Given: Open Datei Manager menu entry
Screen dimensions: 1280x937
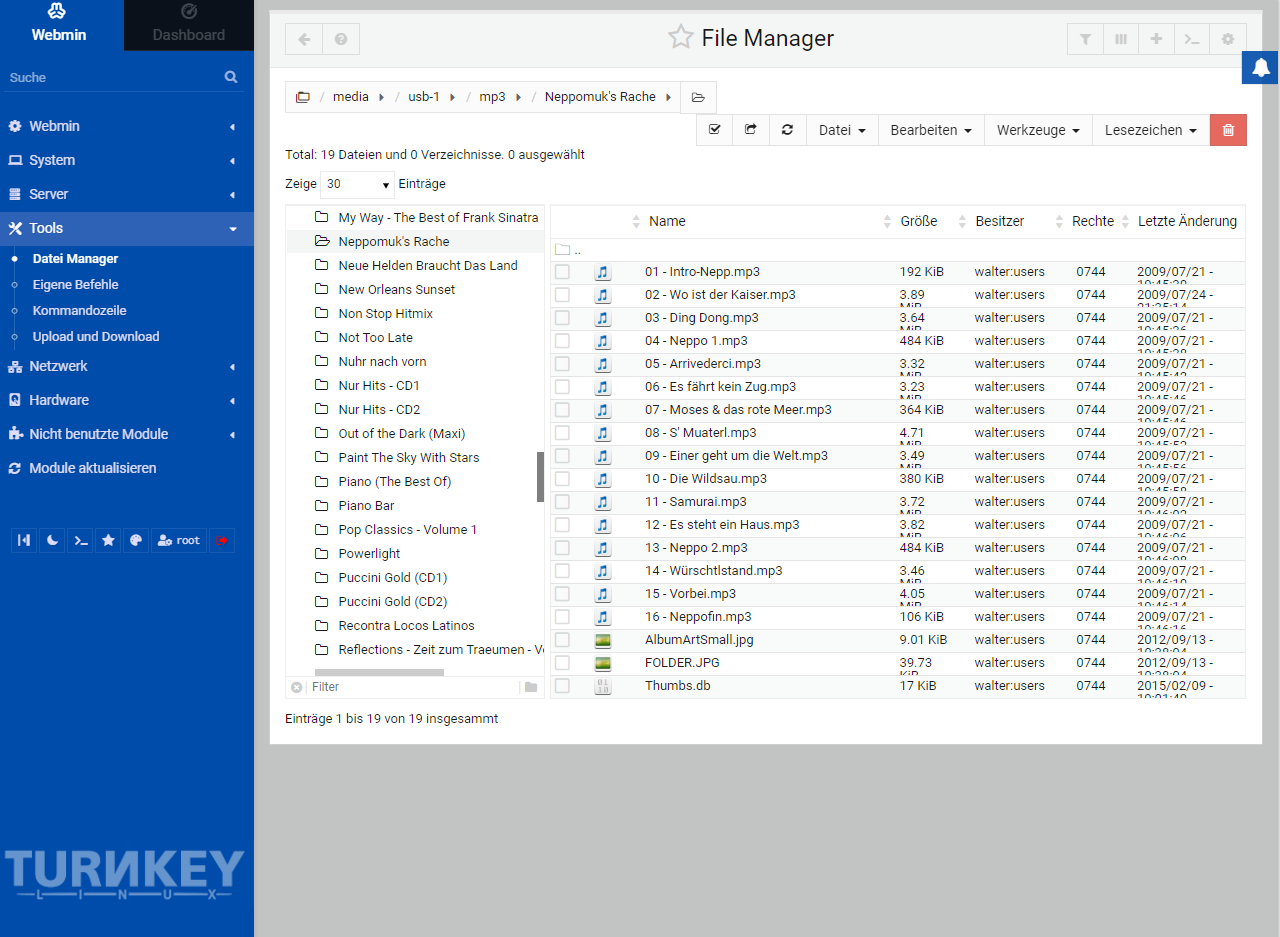Looking at the screenshot, I should pos(75,259).
